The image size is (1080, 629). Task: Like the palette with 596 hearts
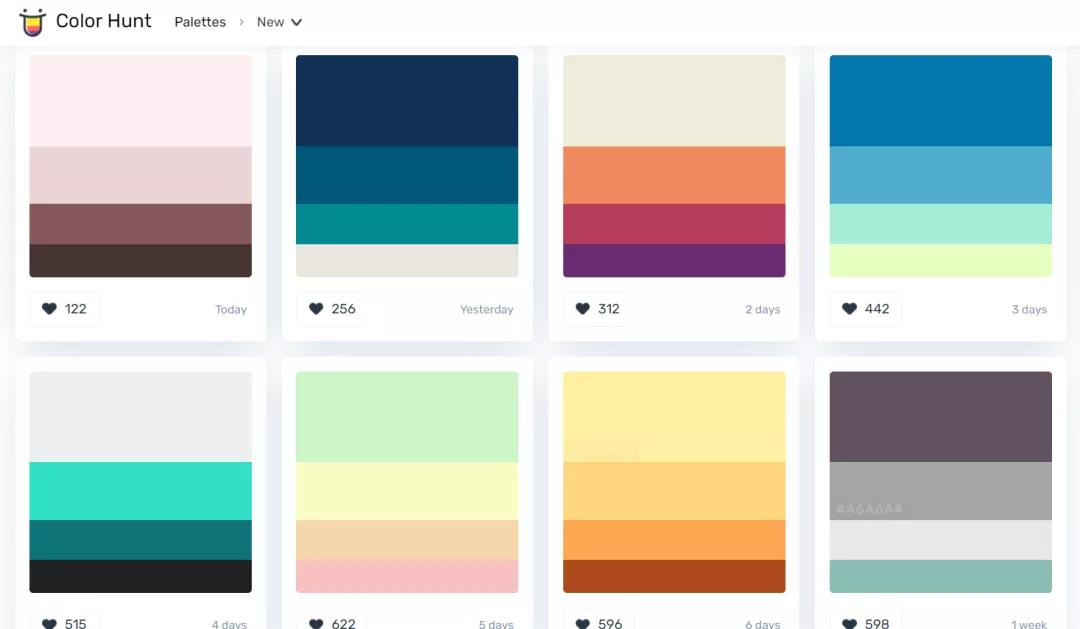pos(599,622)
